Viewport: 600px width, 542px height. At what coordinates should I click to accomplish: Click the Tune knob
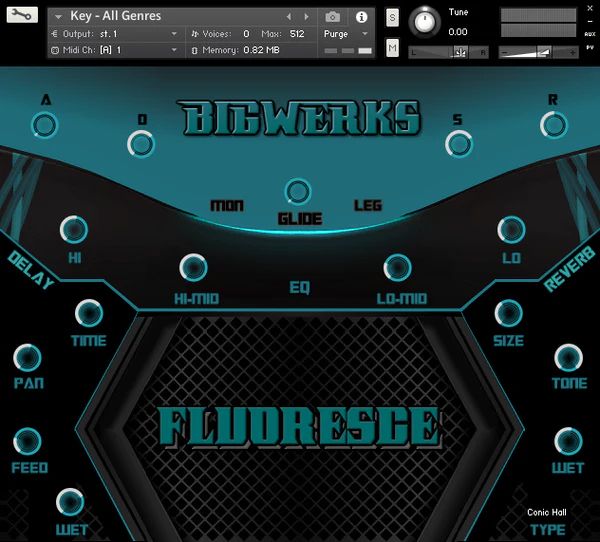[427, 20]
